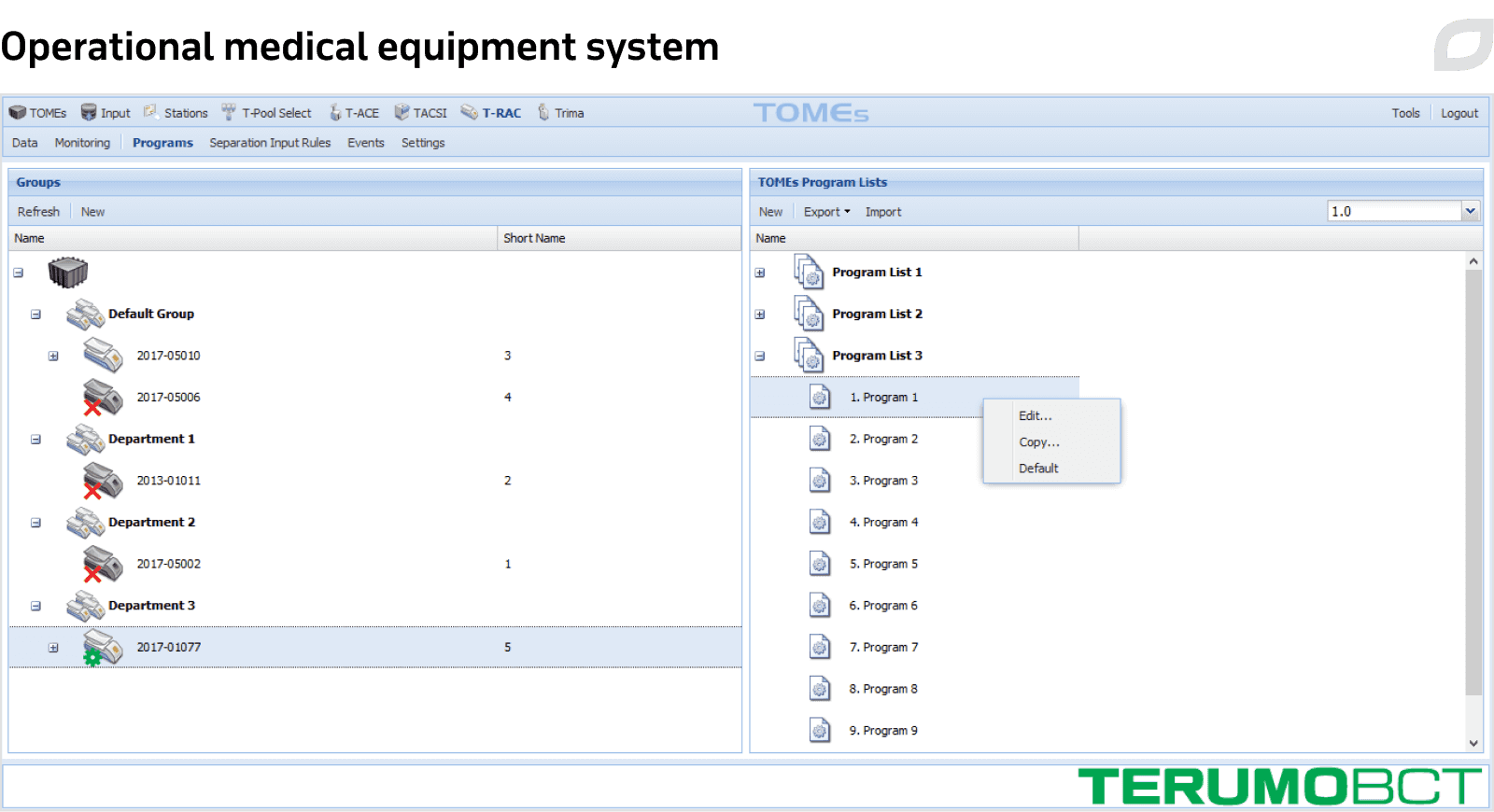Switch to the Events tab
This screenshot has height=812, width=1494.
366,143
